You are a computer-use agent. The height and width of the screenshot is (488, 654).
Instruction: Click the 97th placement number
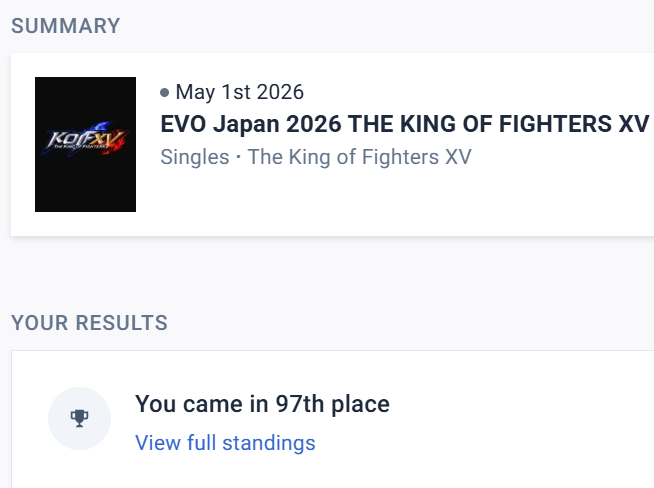point(299,404)
